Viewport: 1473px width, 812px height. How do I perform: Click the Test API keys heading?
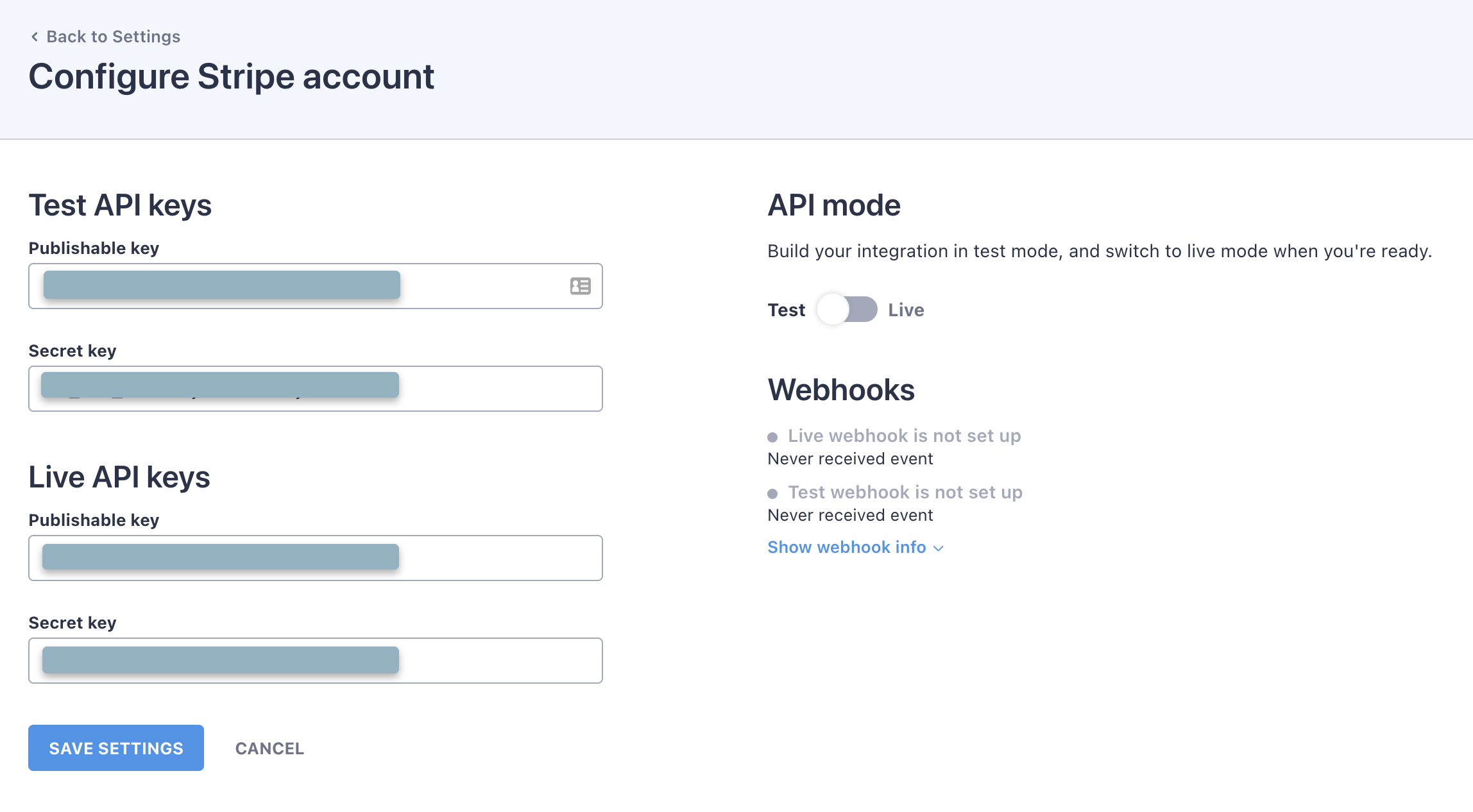[120, 205]
